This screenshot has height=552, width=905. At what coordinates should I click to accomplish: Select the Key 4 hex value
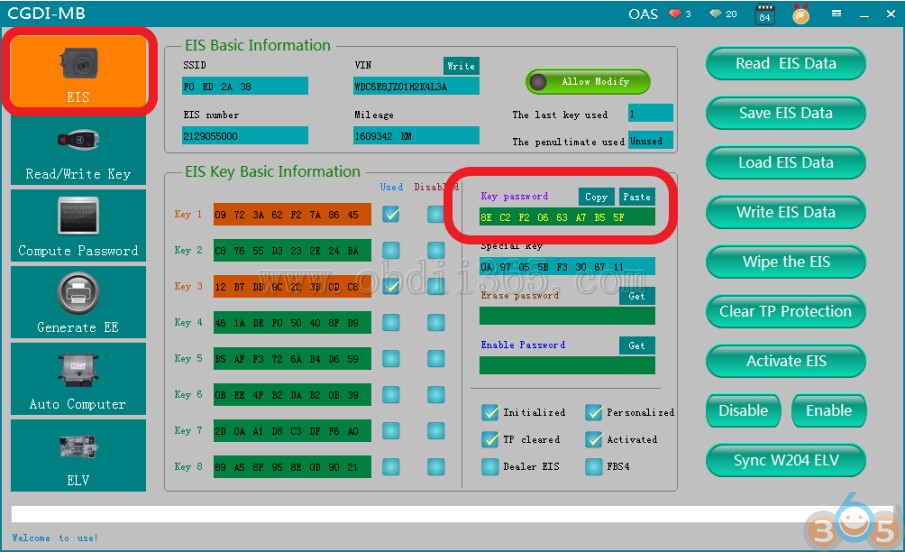pos(292,322)
